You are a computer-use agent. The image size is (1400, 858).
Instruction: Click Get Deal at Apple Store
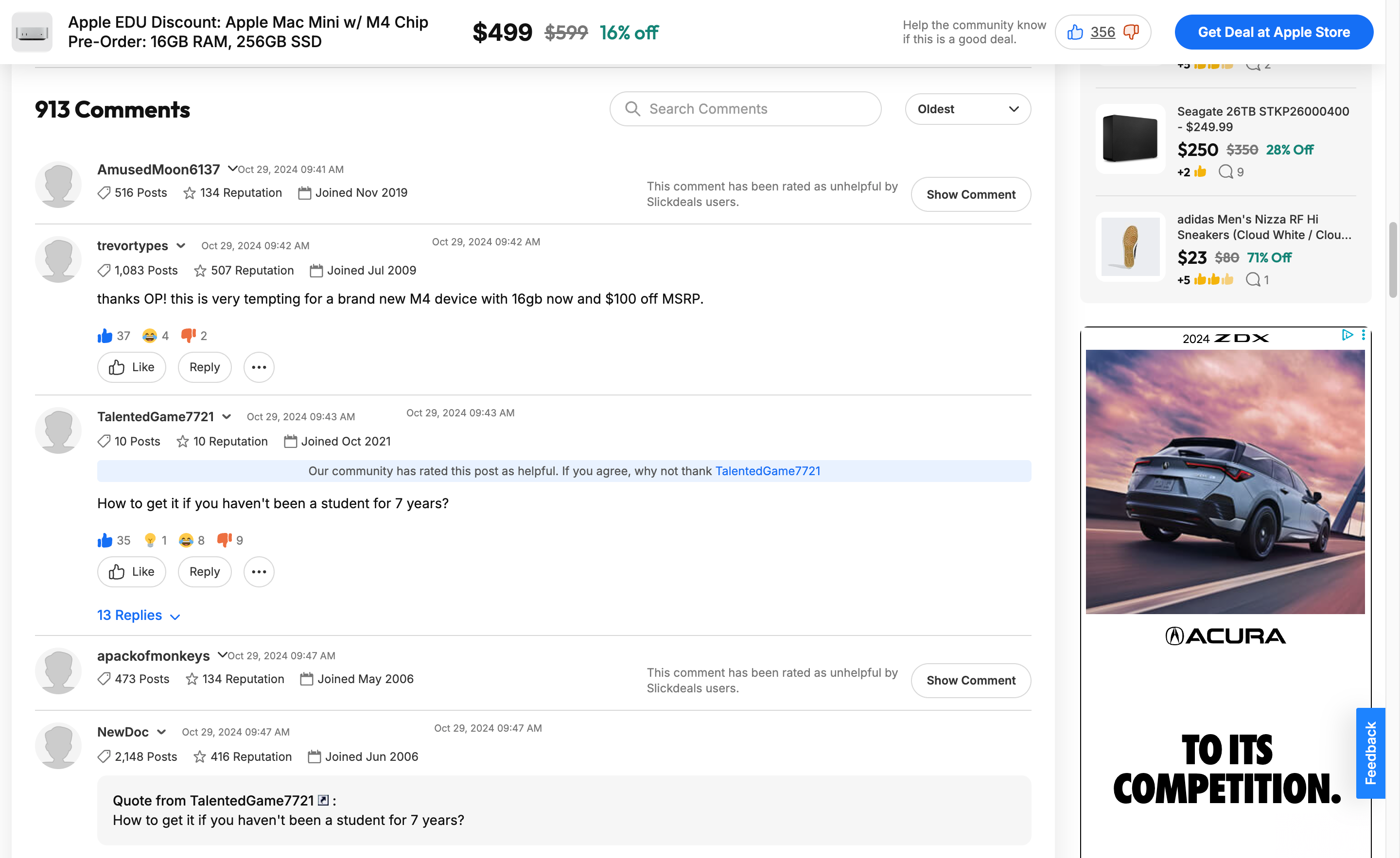1273,33
